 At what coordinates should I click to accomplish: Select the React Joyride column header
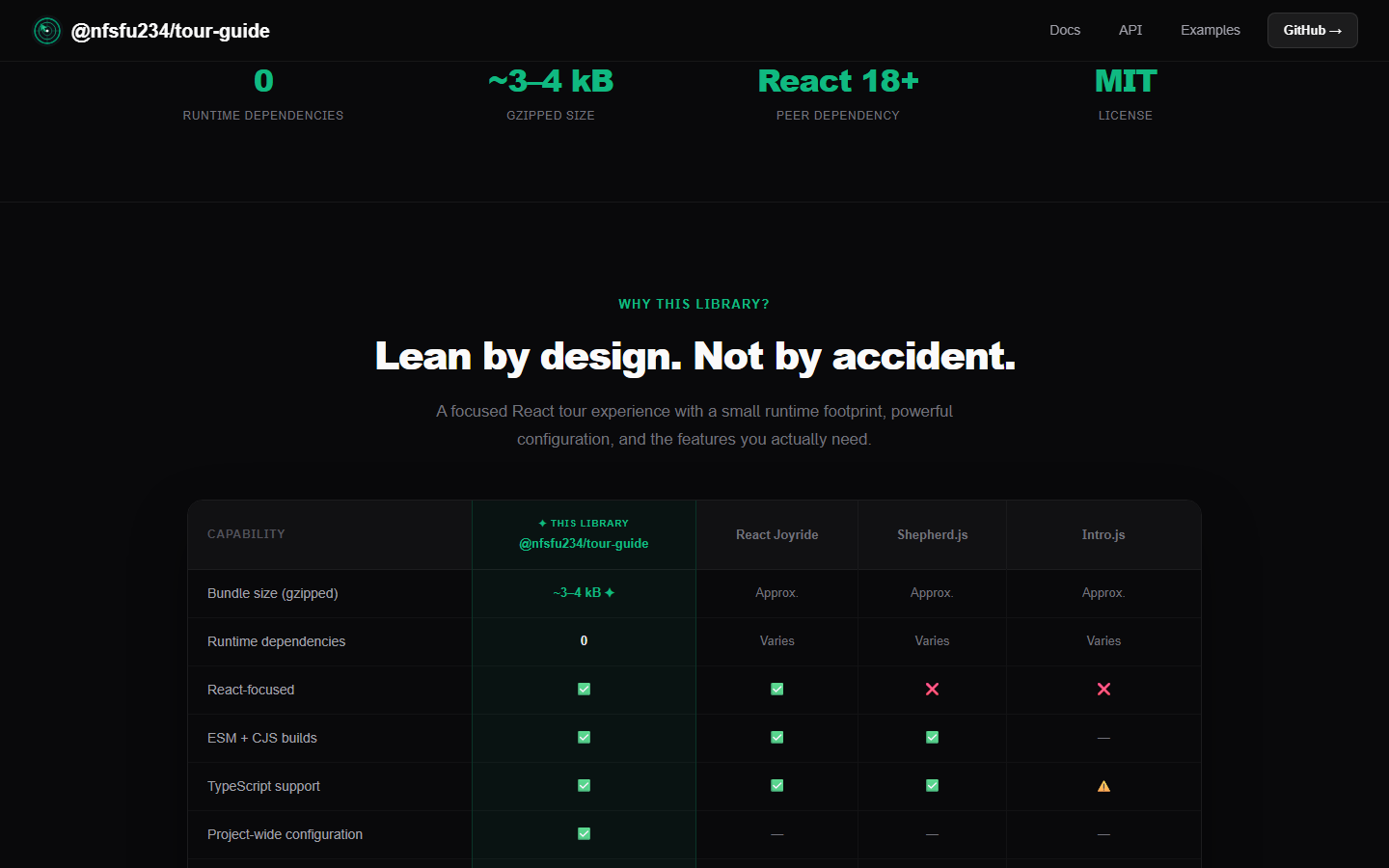[777, 535]
